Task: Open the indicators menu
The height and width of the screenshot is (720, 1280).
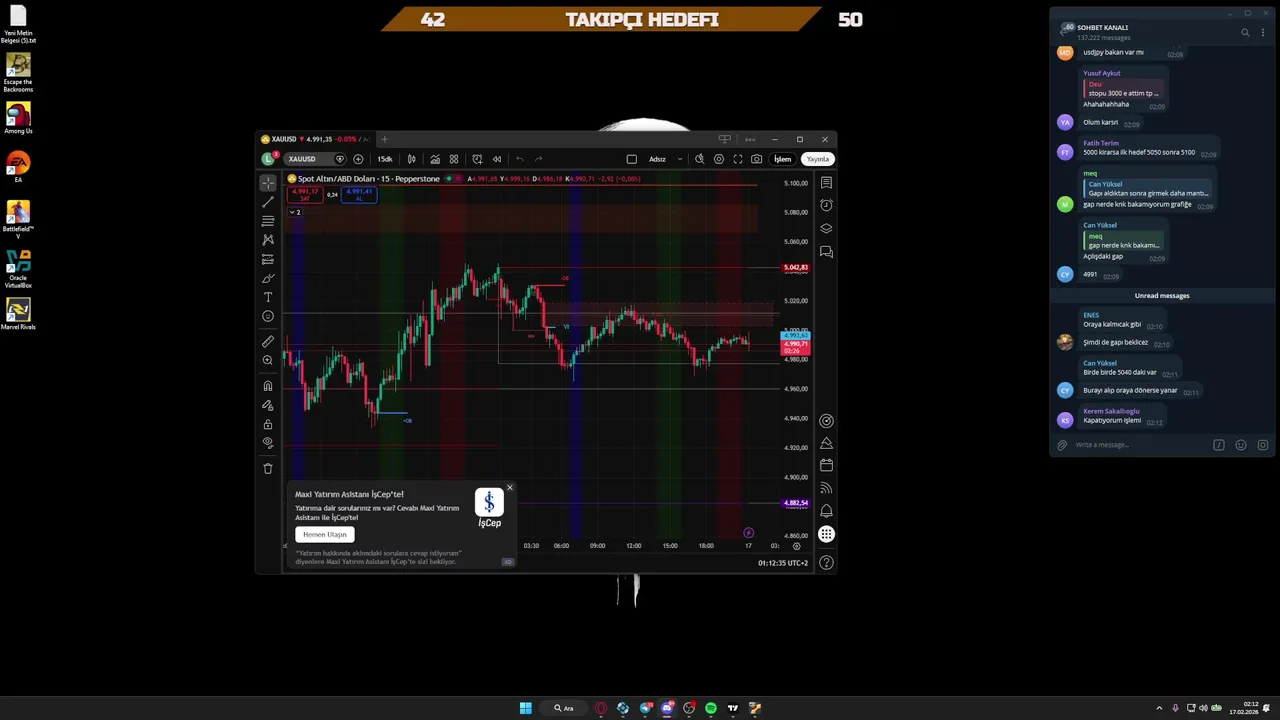Action: point(435,159)
